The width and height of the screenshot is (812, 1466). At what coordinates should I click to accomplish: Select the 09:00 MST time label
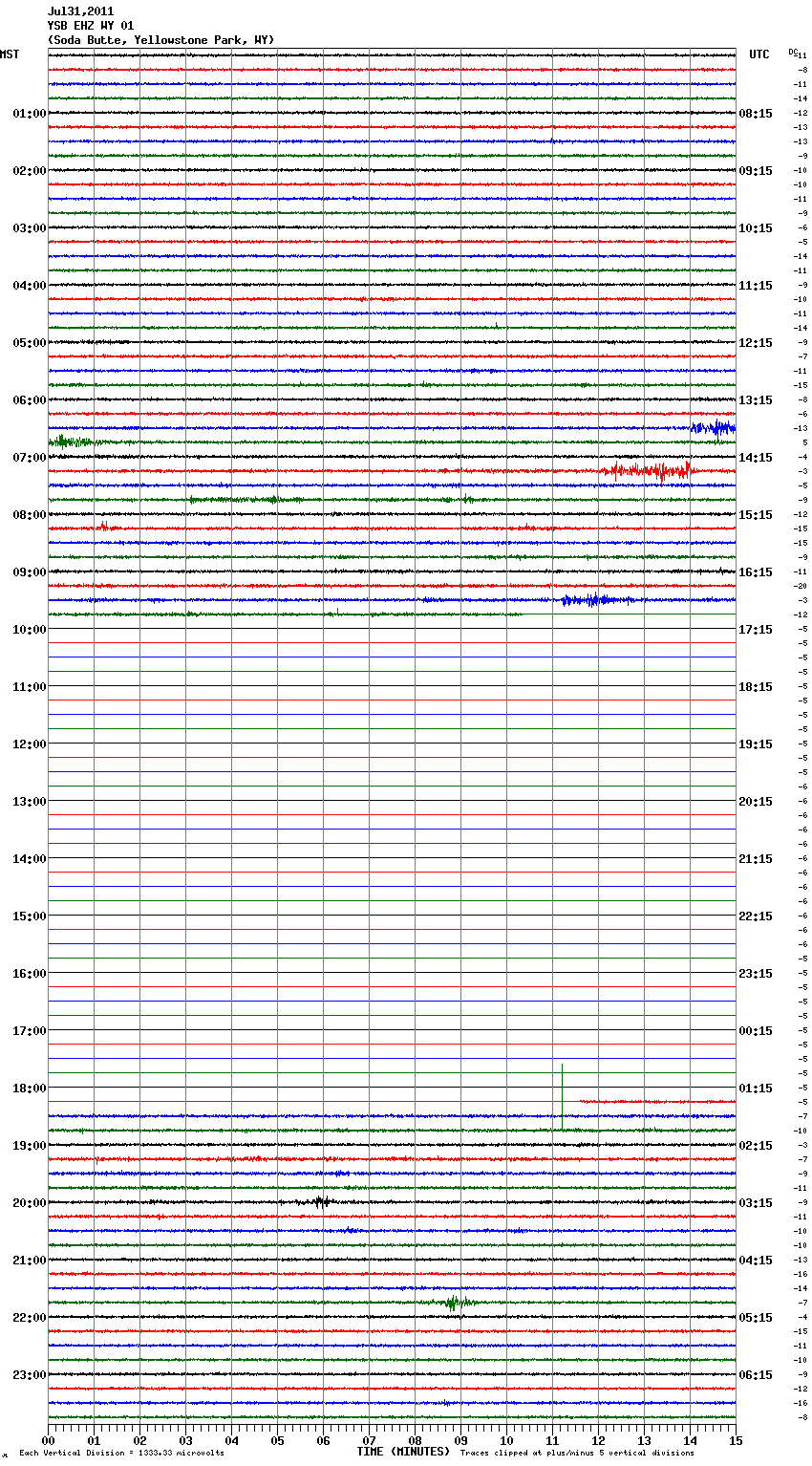coord(30,572)
